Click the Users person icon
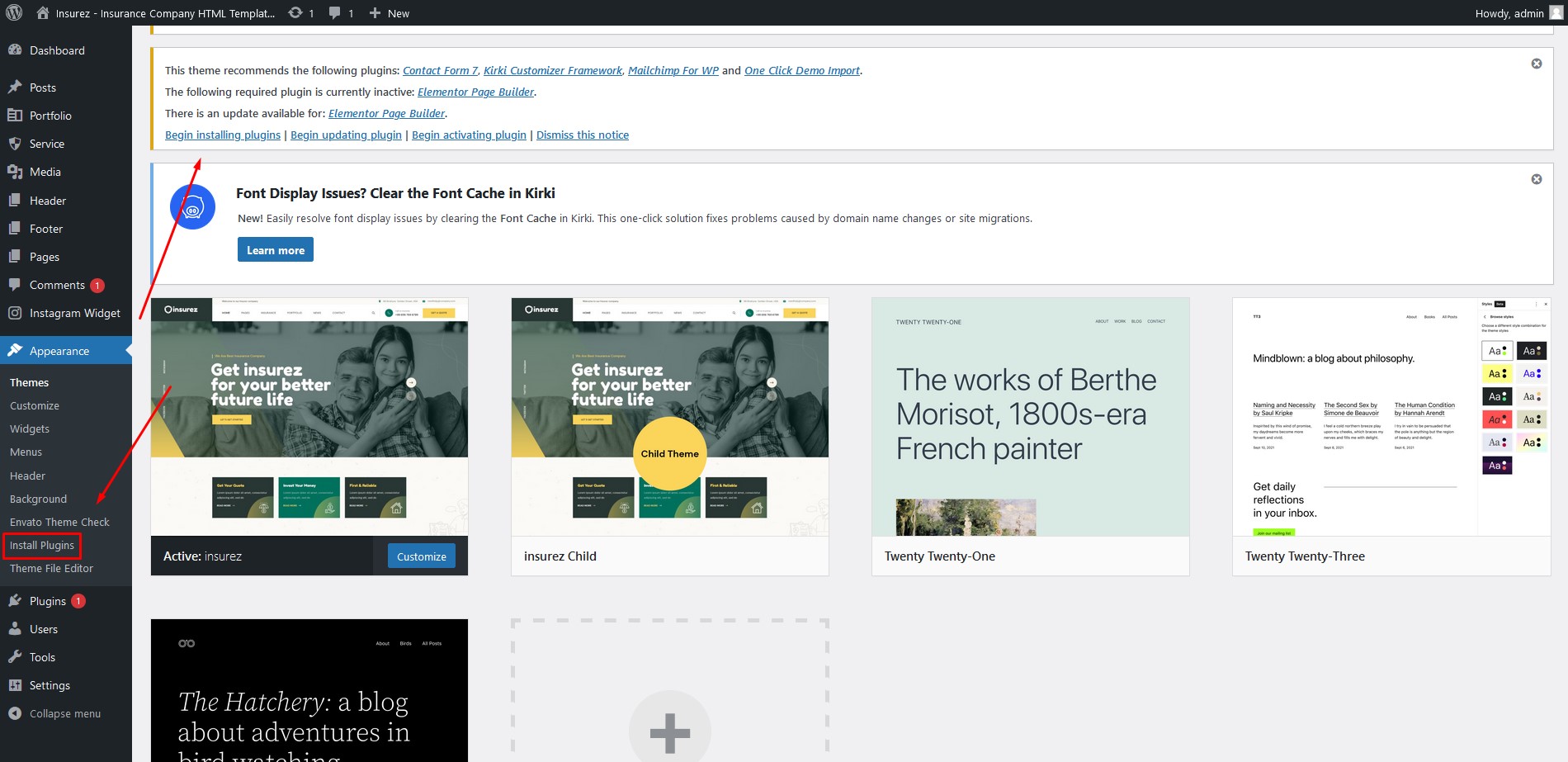This screenshot has height=762, width=1568. coord(15,629)
